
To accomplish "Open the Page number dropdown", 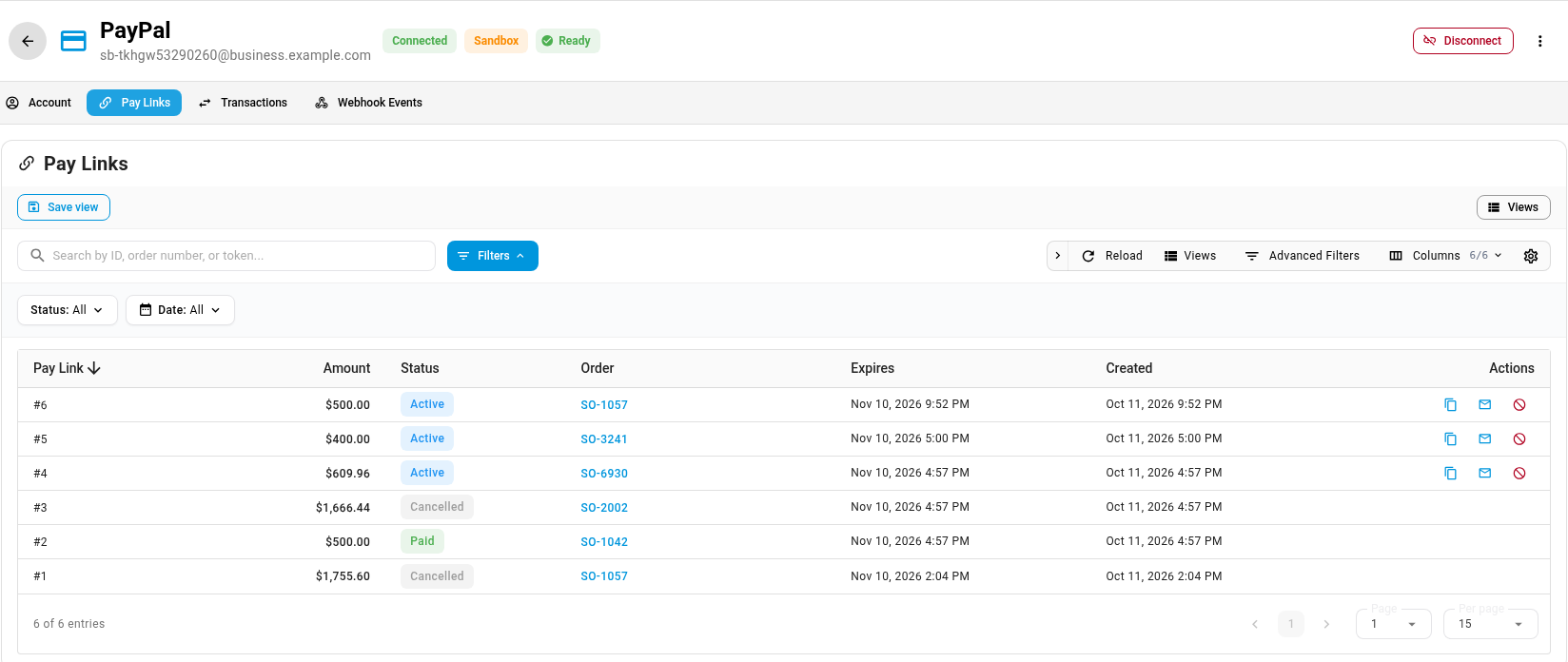I will tap(1394, 624).
